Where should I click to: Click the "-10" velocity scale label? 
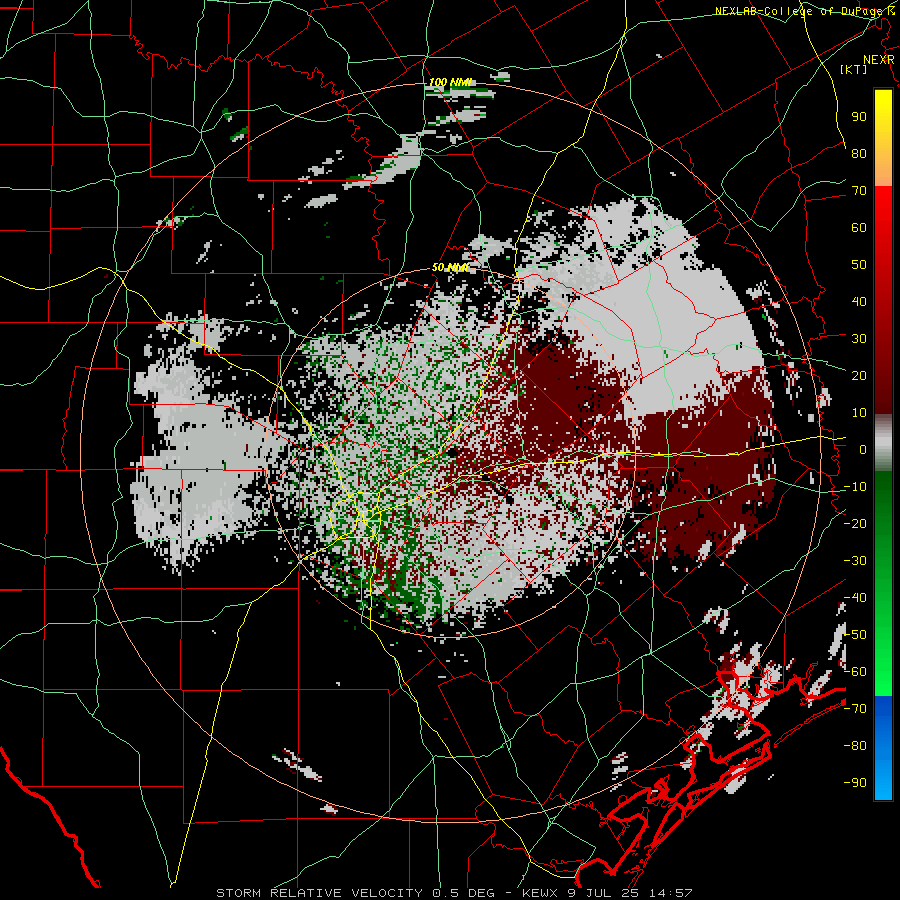click(855, 487)
